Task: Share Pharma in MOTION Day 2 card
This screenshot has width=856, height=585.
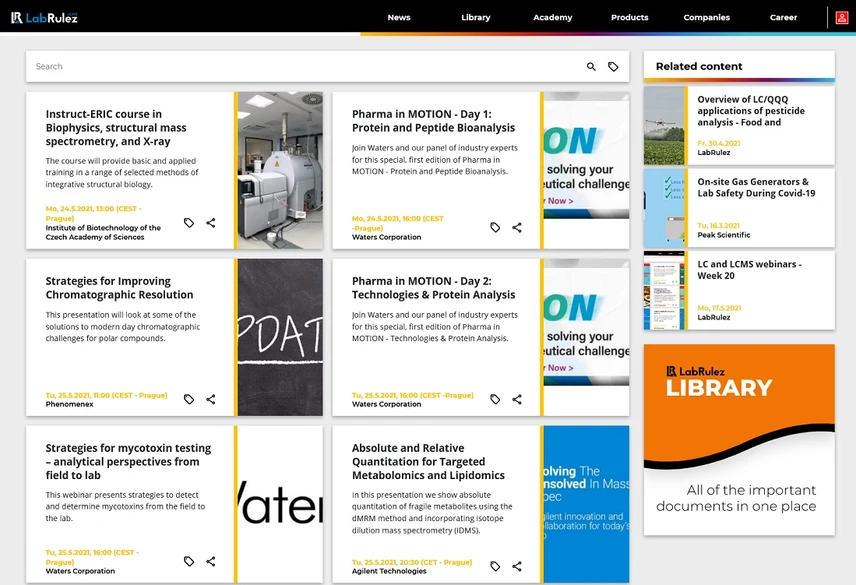Action: pyautogui.click(x=517, y=399)
